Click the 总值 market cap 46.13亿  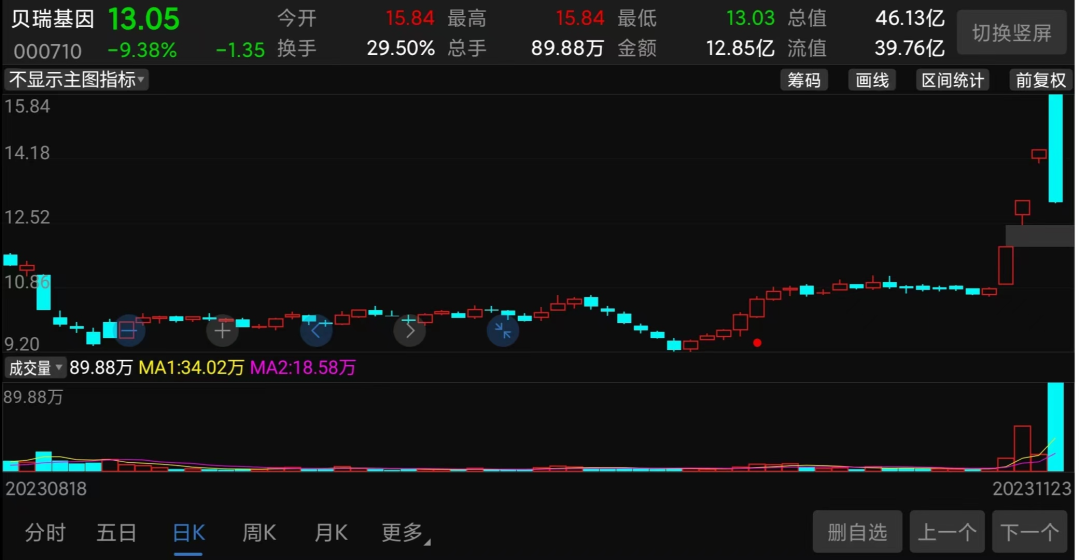(x=910, y=18)
